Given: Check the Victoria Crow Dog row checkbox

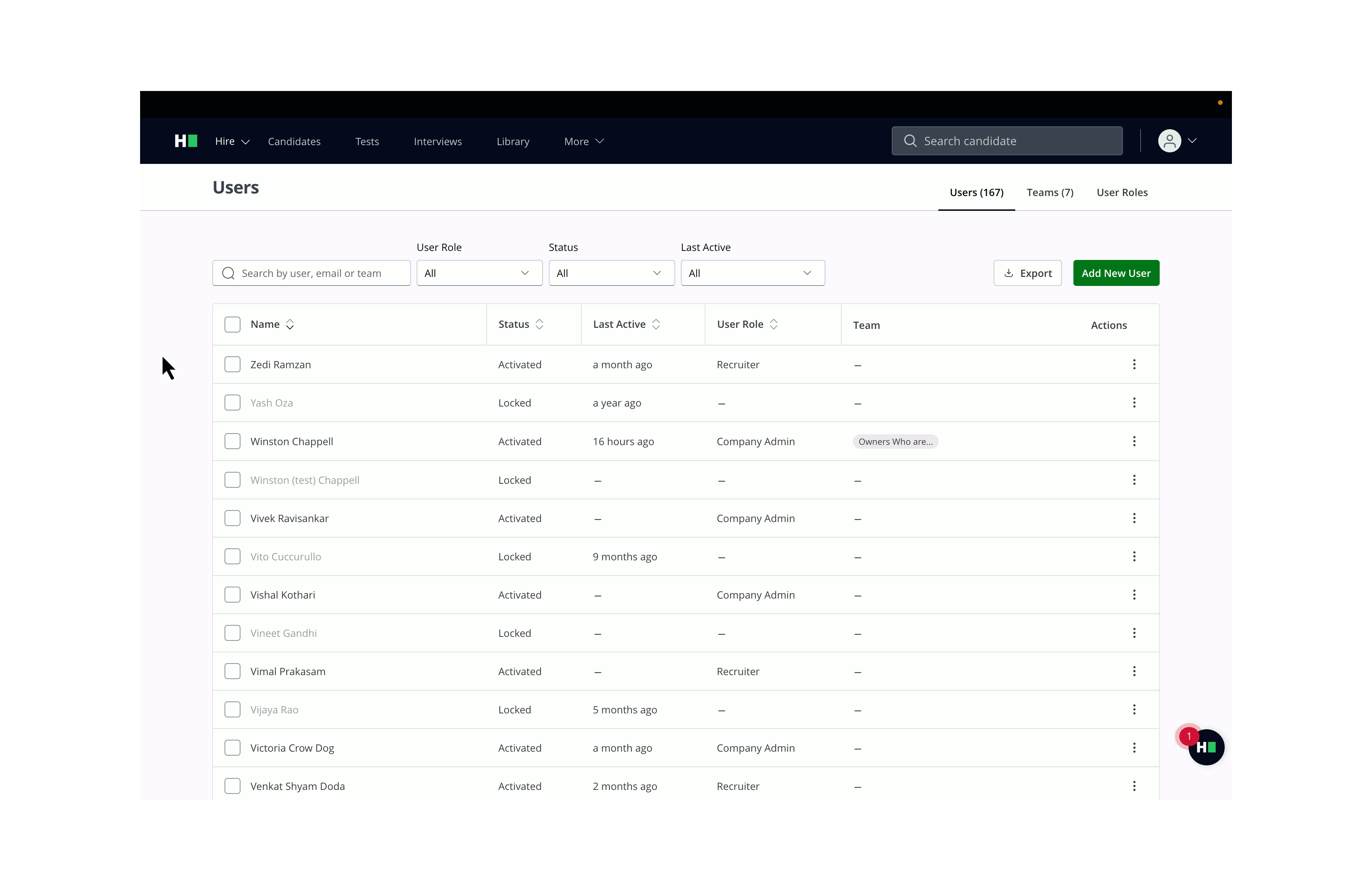Looking at the screenshot, I should tap(232, 748).
